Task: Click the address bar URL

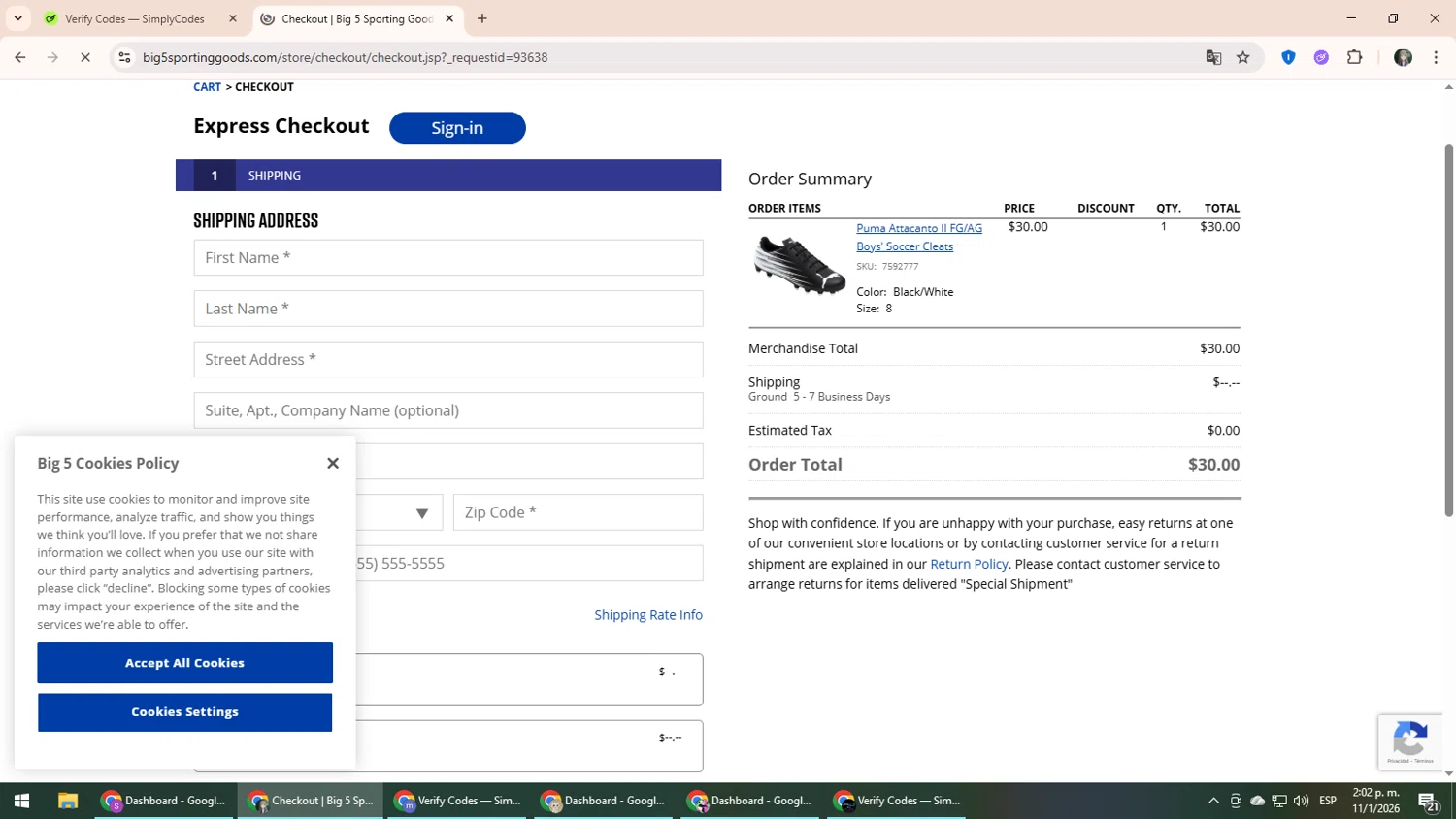Action: (x=345, y=57)
